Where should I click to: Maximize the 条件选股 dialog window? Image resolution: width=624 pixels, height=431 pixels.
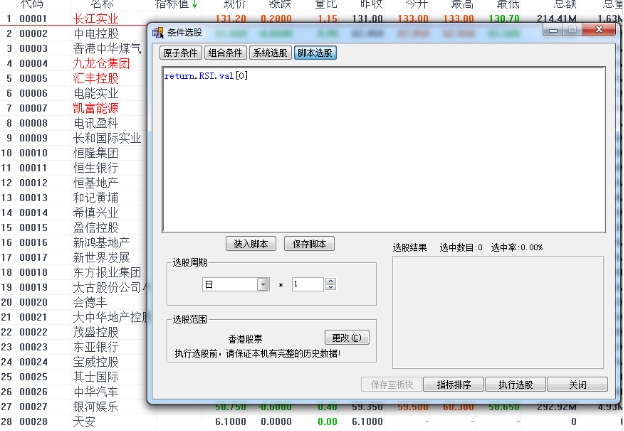click(x=571, y=31)
